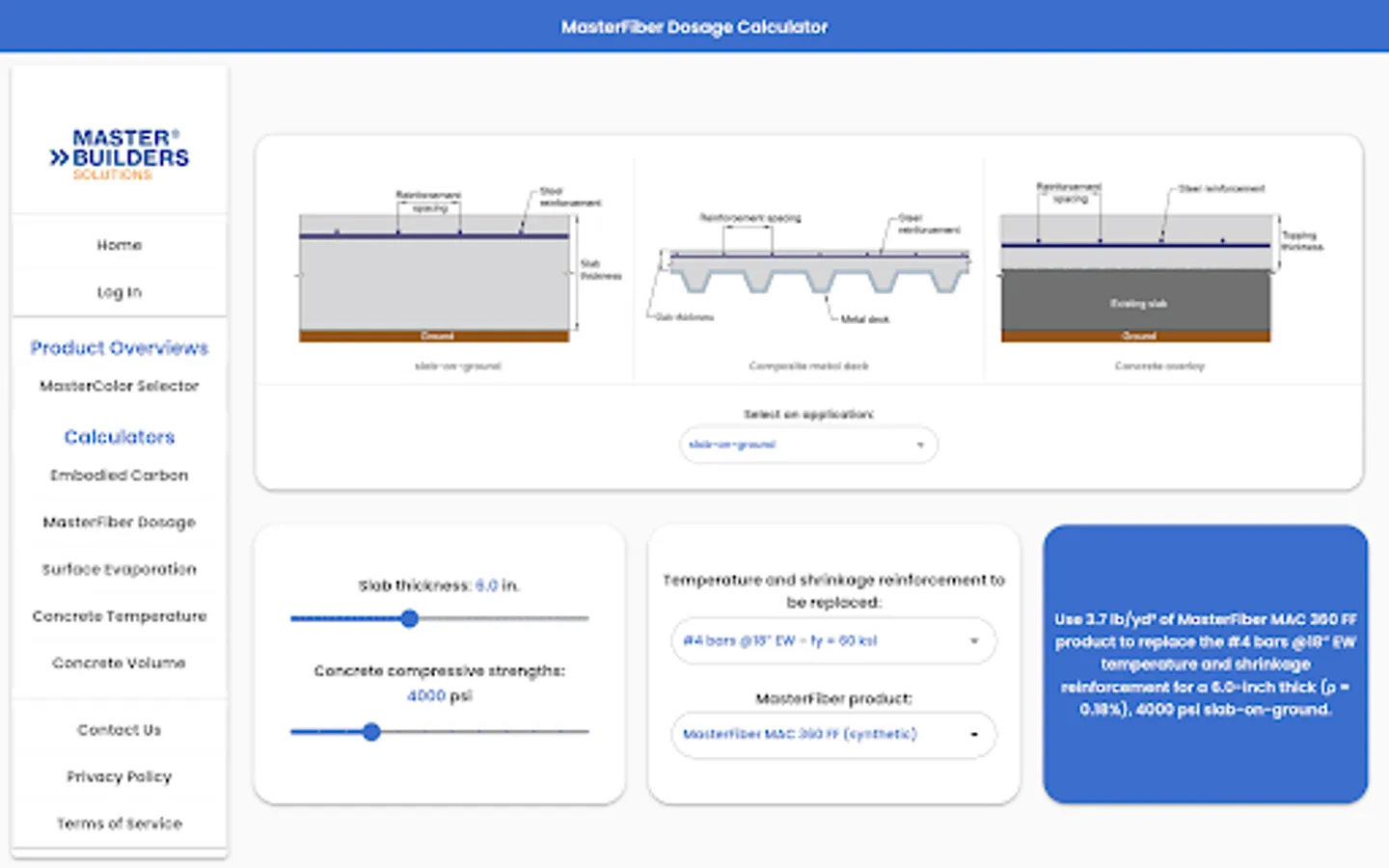Click the Master Builders Solutions logo

point(120,154)
